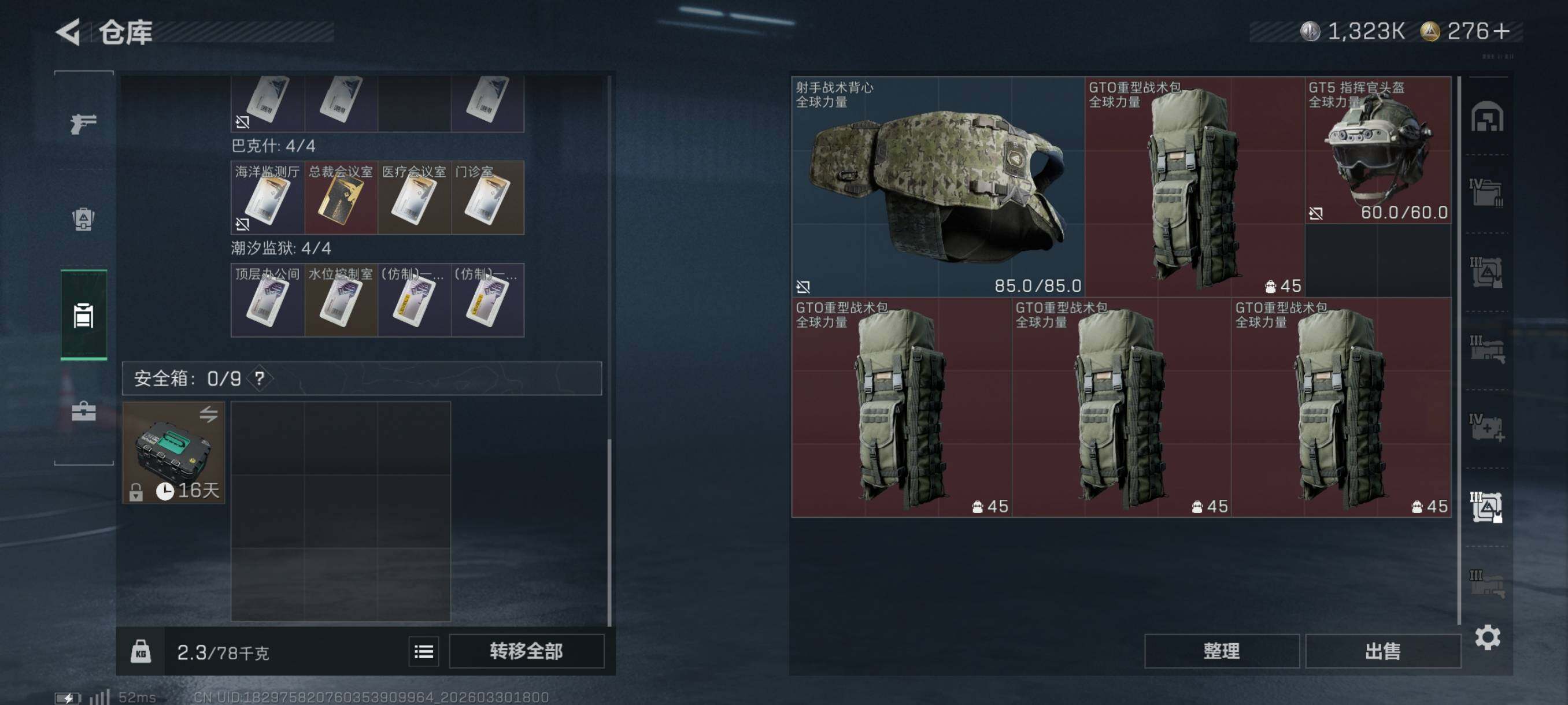Viewport: 1568px width, 705px height.
Task: Click the 转移全部 button
Action: [x=527, y=651]
